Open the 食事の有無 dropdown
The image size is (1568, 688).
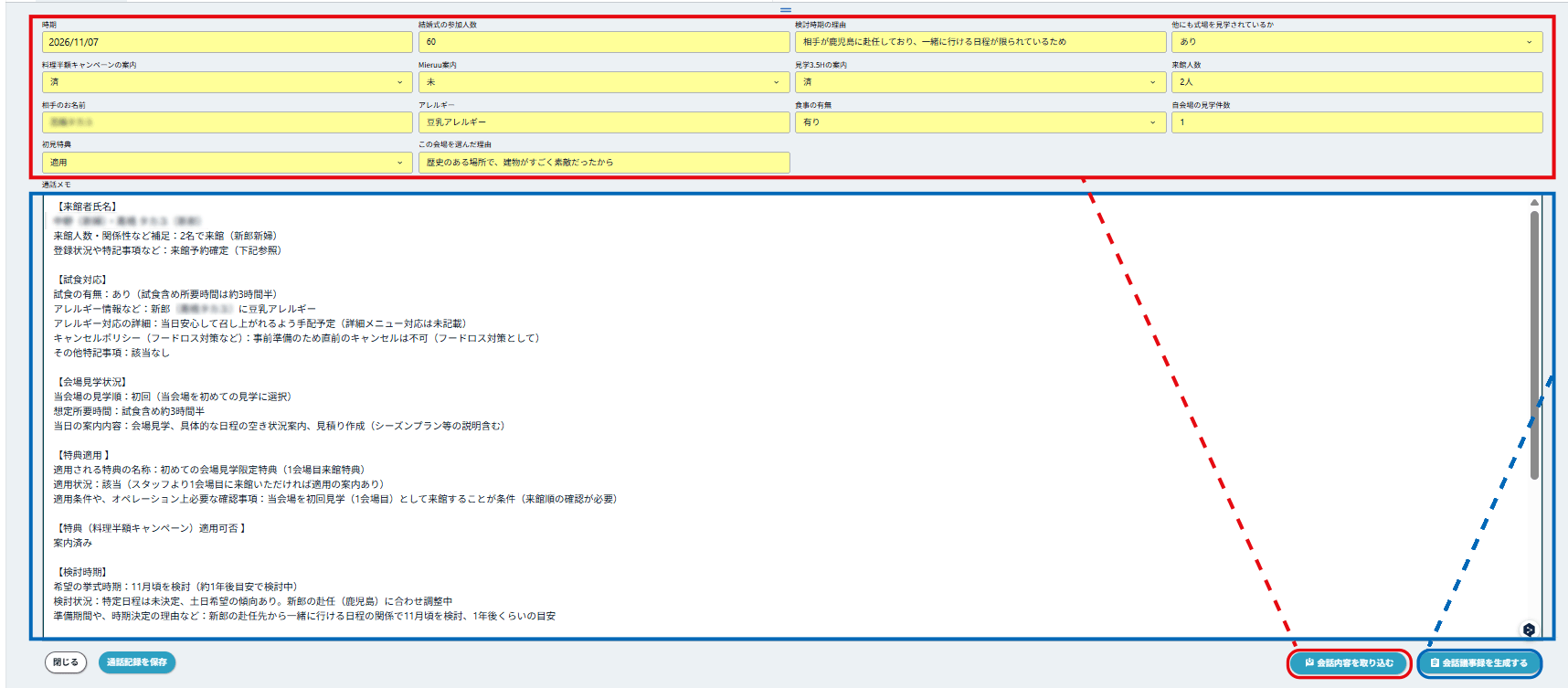click(980, 122)
